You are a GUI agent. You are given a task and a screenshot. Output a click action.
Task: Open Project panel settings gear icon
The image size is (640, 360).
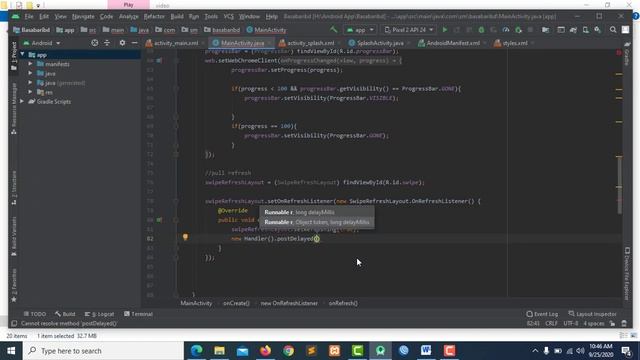[122, 43]
